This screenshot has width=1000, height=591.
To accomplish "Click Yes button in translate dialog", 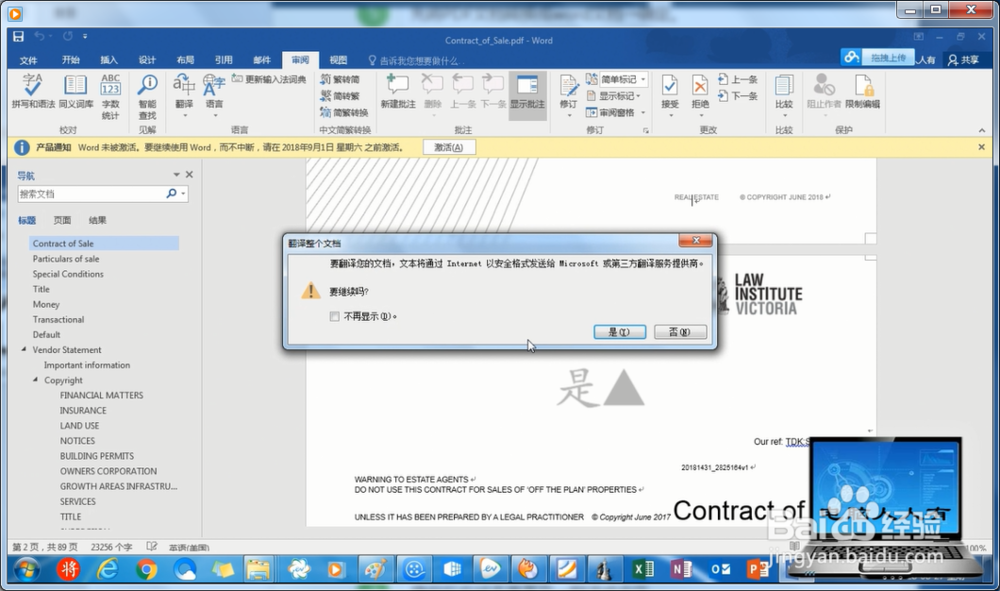I will pyautogui.click(x=619, y=332).
